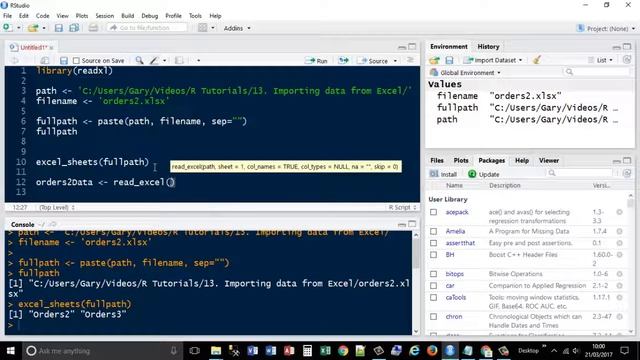Remove the acepack package
640x360 pixels.
pos(619,212)
